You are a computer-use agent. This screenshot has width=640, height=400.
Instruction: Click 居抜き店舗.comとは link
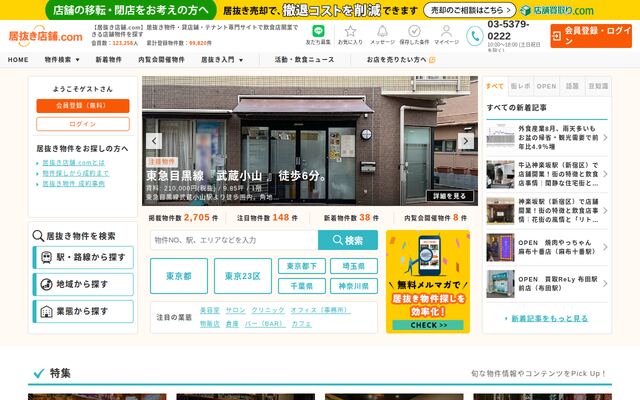click(73, 162)
